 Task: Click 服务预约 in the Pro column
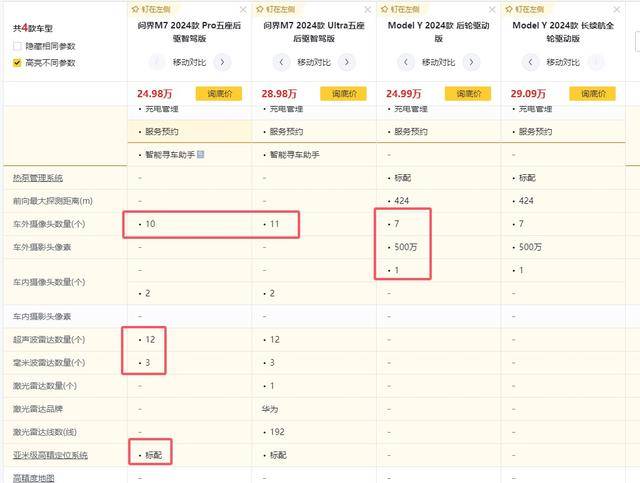(x=162, y=132)
